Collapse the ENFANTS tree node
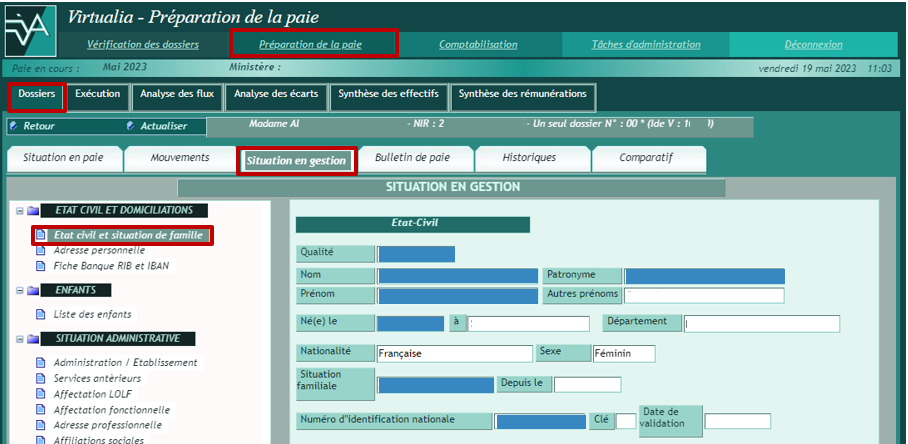 (x=19, y=291)
